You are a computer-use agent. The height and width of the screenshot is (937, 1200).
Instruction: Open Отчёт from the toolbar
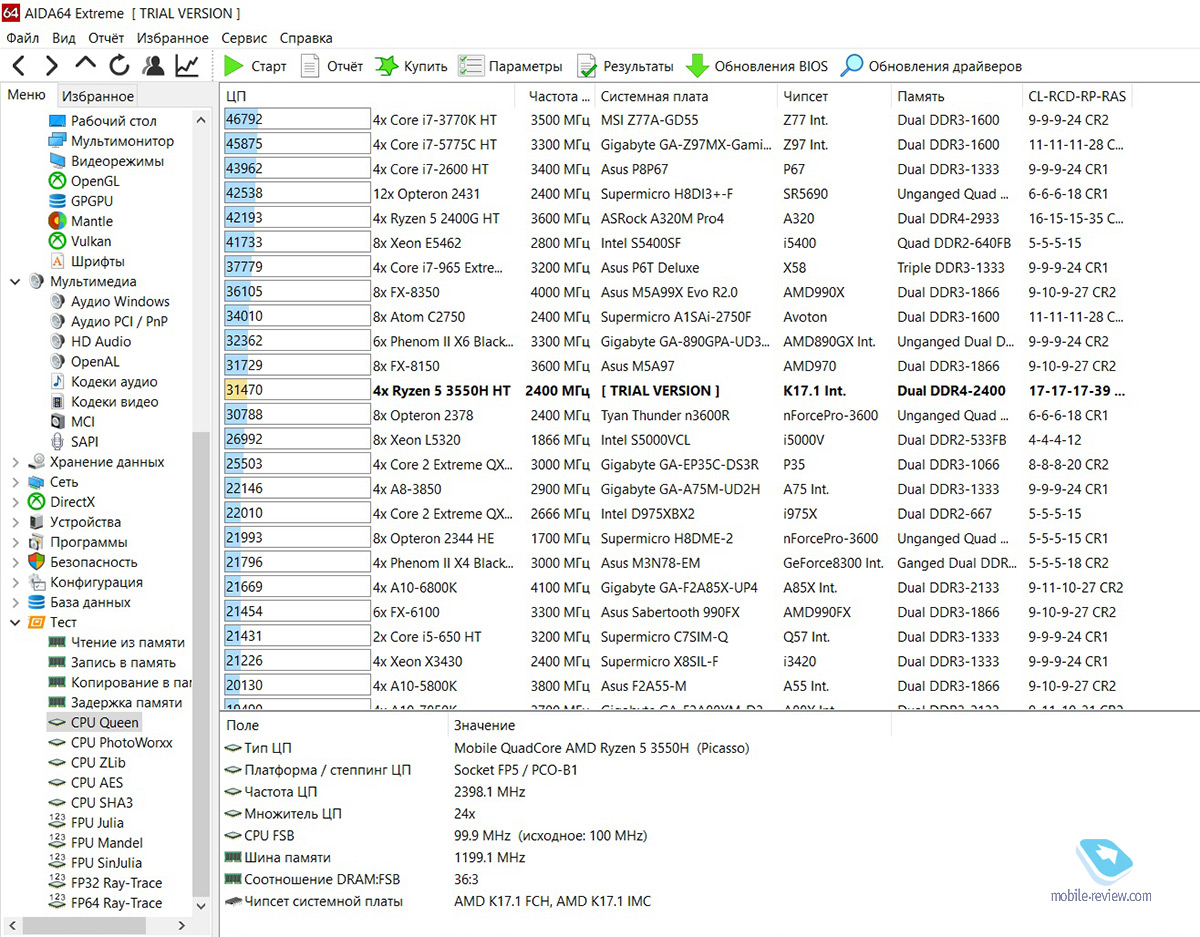tap(331, 66)
